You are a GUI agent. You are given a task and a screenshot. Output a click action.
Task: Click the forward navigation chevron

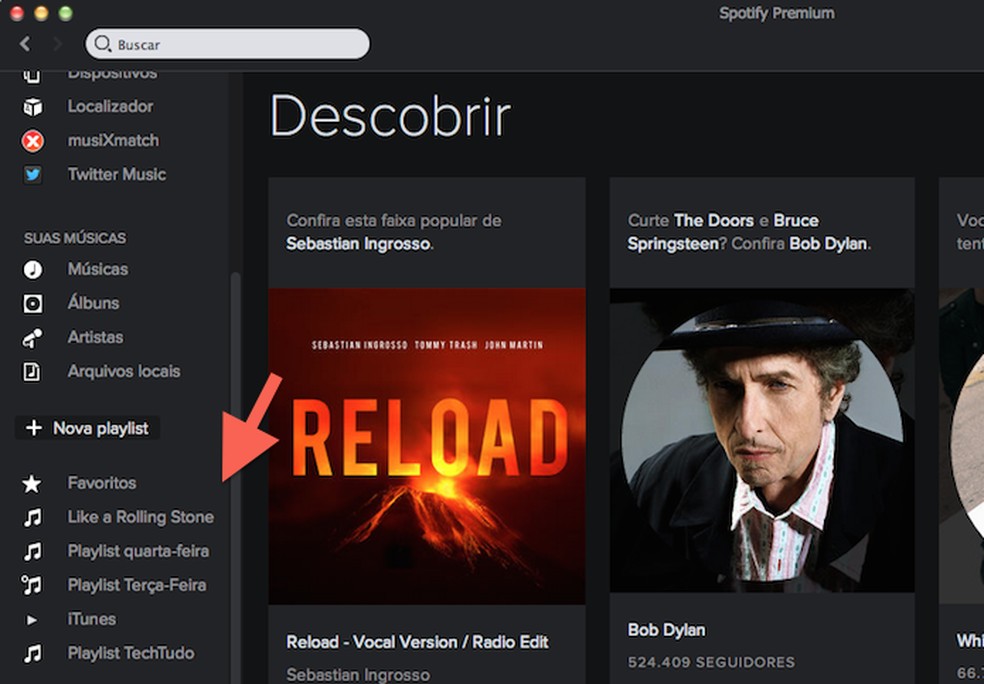click(x=58, y=44)
